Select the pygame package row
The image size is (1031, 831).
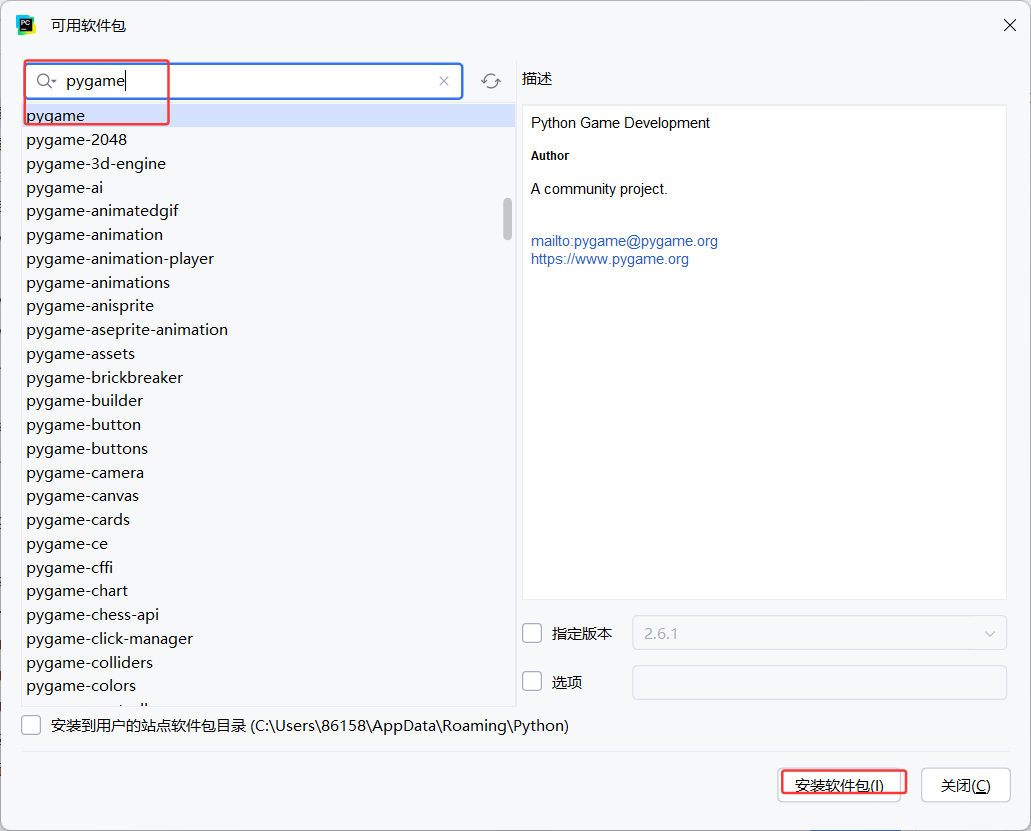coord(268,116)
